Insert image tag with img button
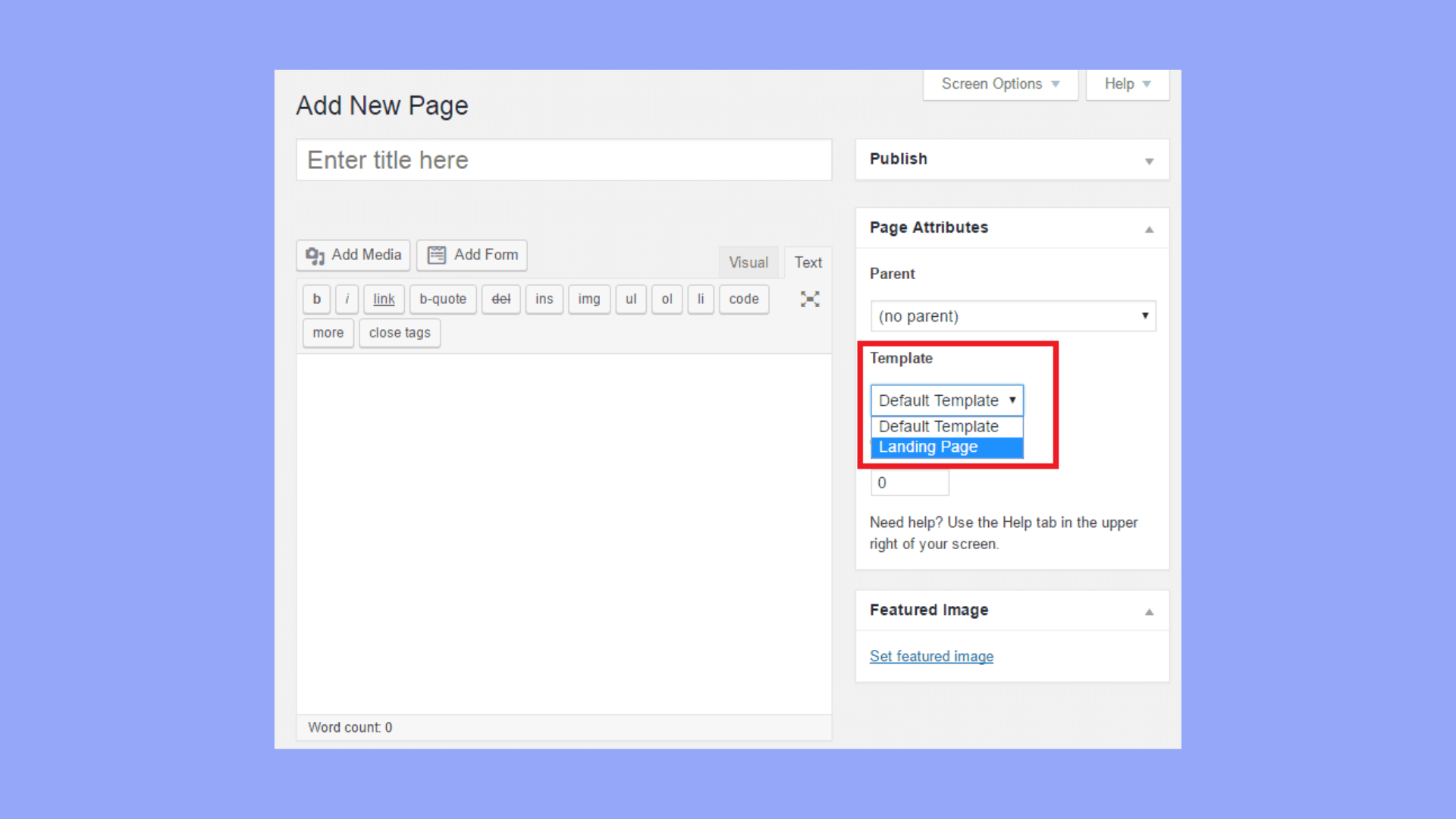The image size is (1456, 819). tap(588, 300)
